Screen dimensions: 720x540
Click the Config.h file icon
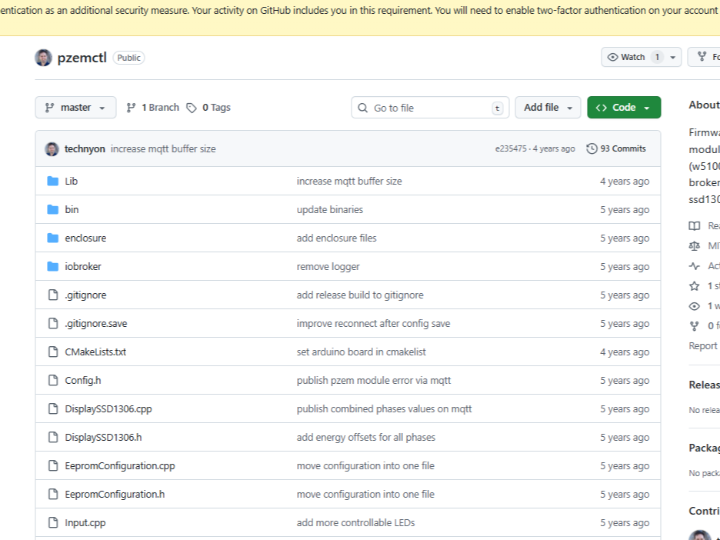point(54,380)
